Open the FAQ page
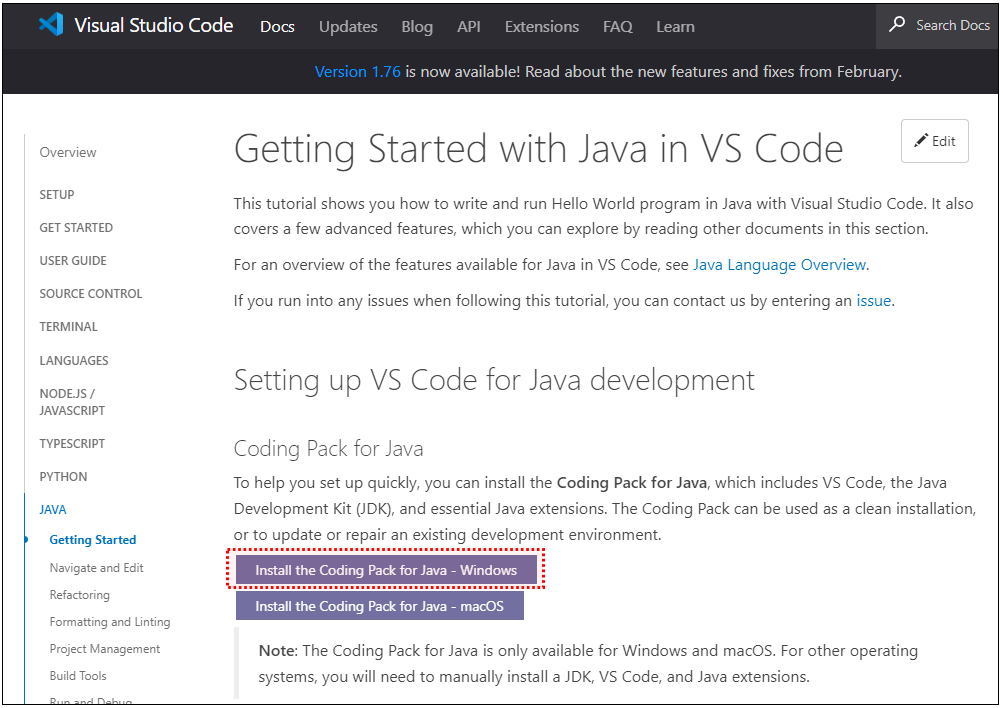The height and width of the screenshot is (708, 1003). click(x=617, y=26)
